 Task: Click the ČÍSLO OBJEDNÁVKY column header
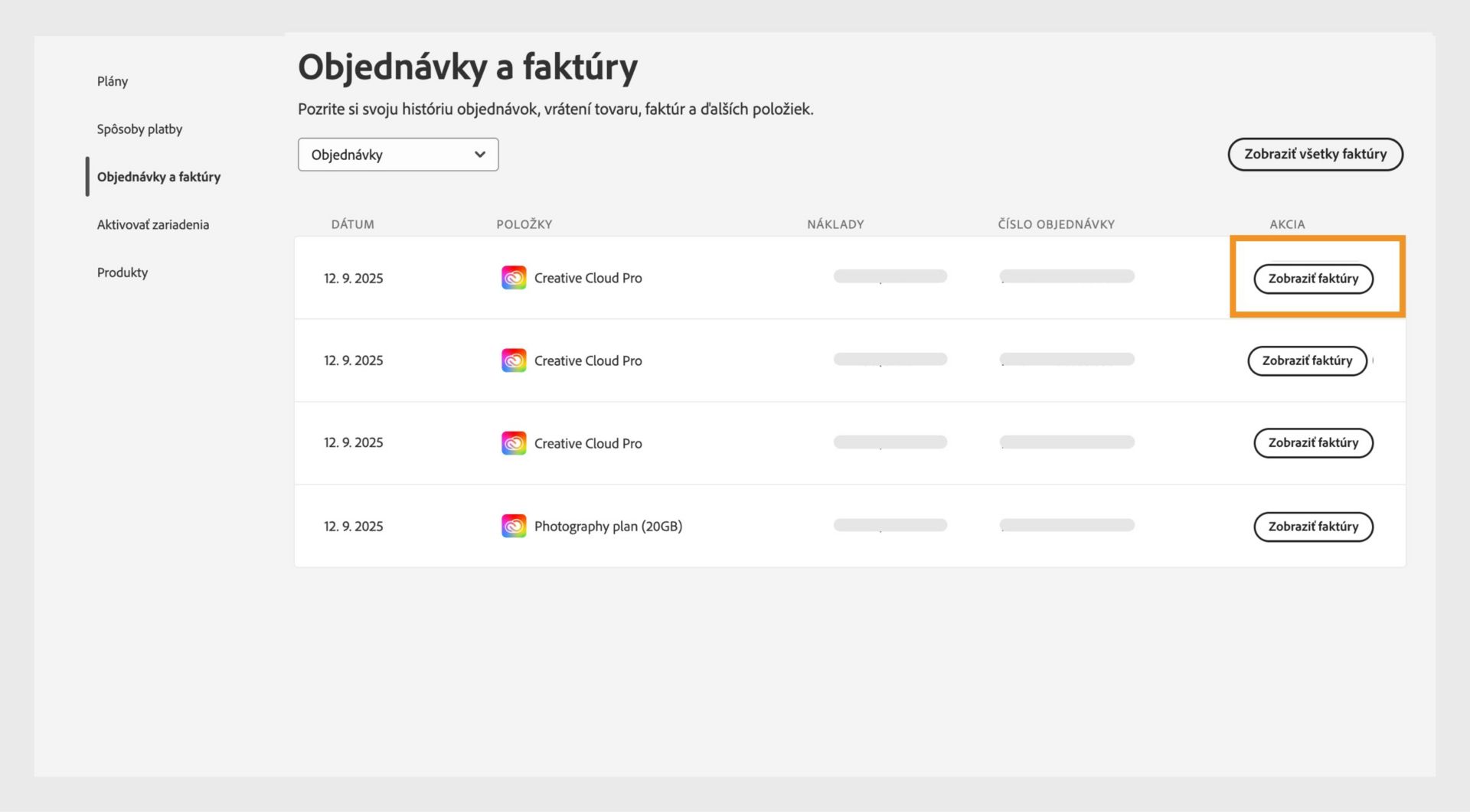tap(1057, 224)
